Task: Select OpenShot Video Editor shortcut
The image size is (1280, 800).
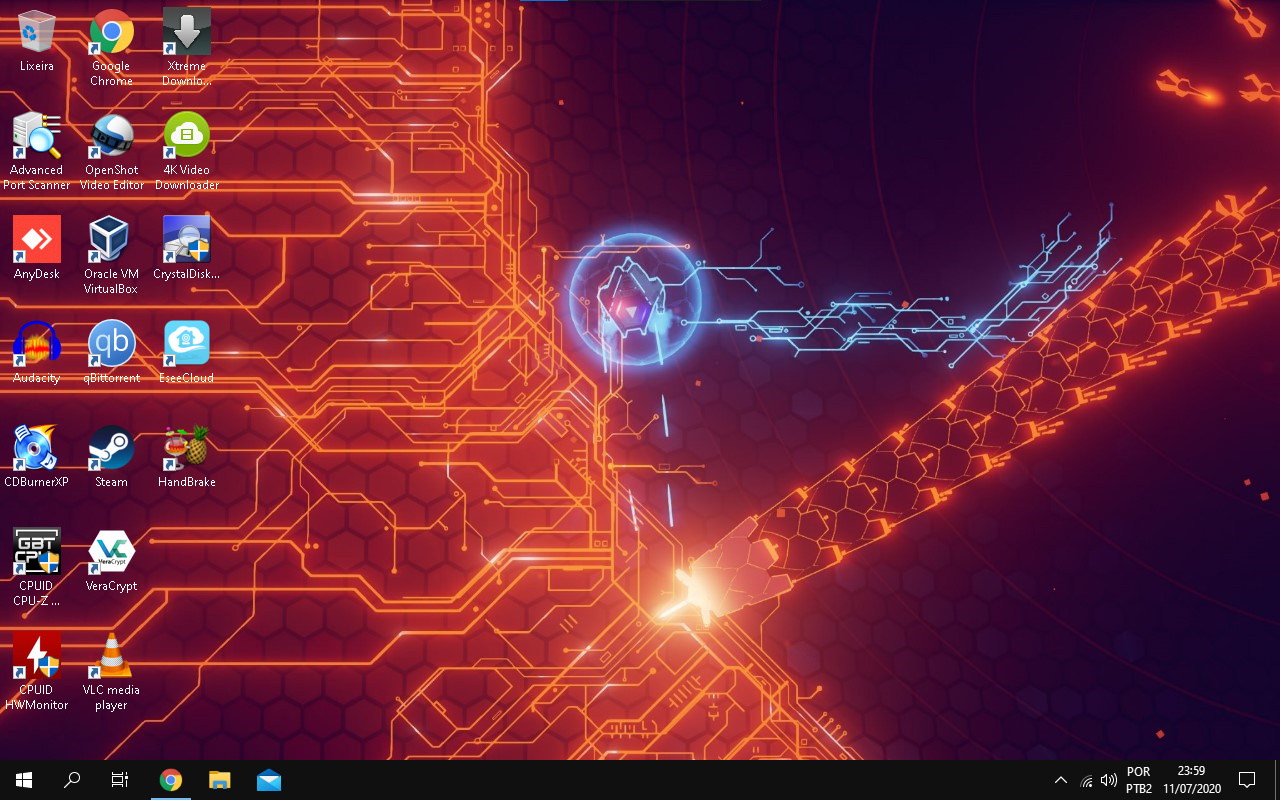Action: click(111, 137)
